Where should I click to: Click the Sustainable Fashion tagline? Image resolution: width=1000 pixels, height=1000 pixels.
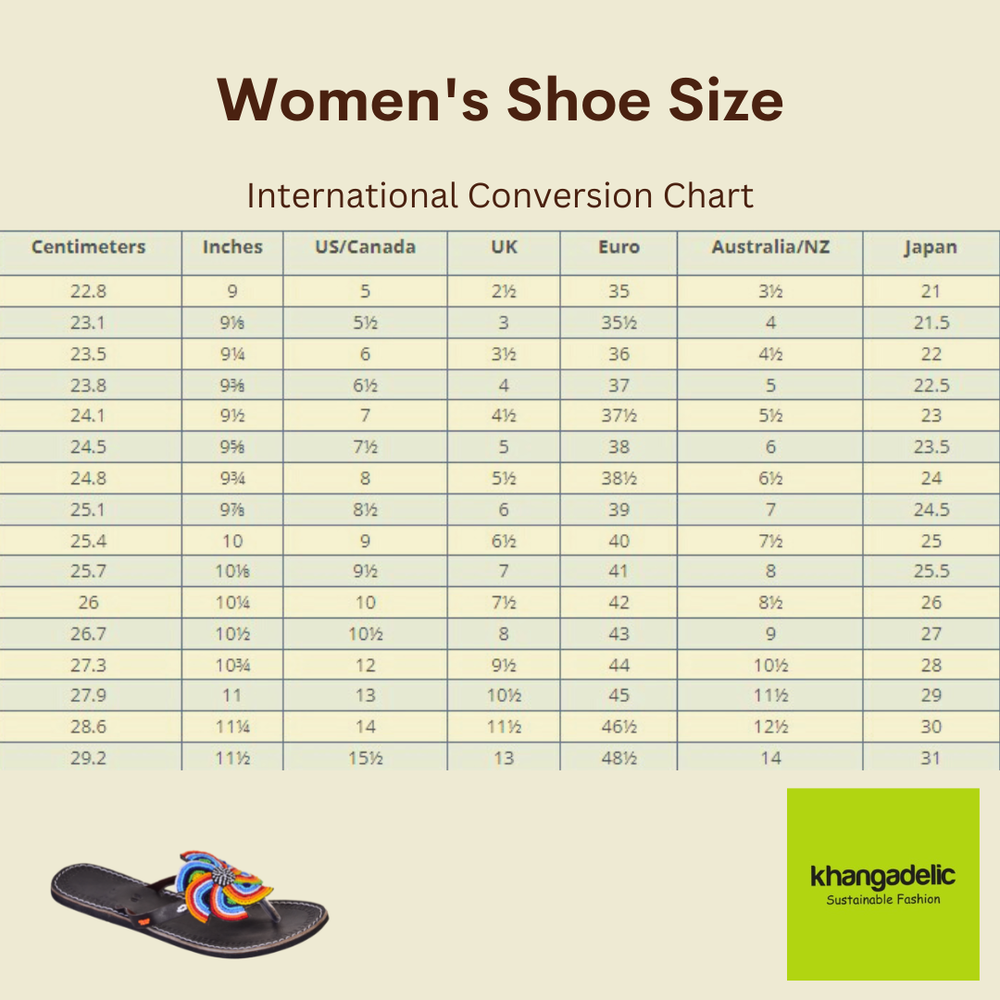coord(883,900)
